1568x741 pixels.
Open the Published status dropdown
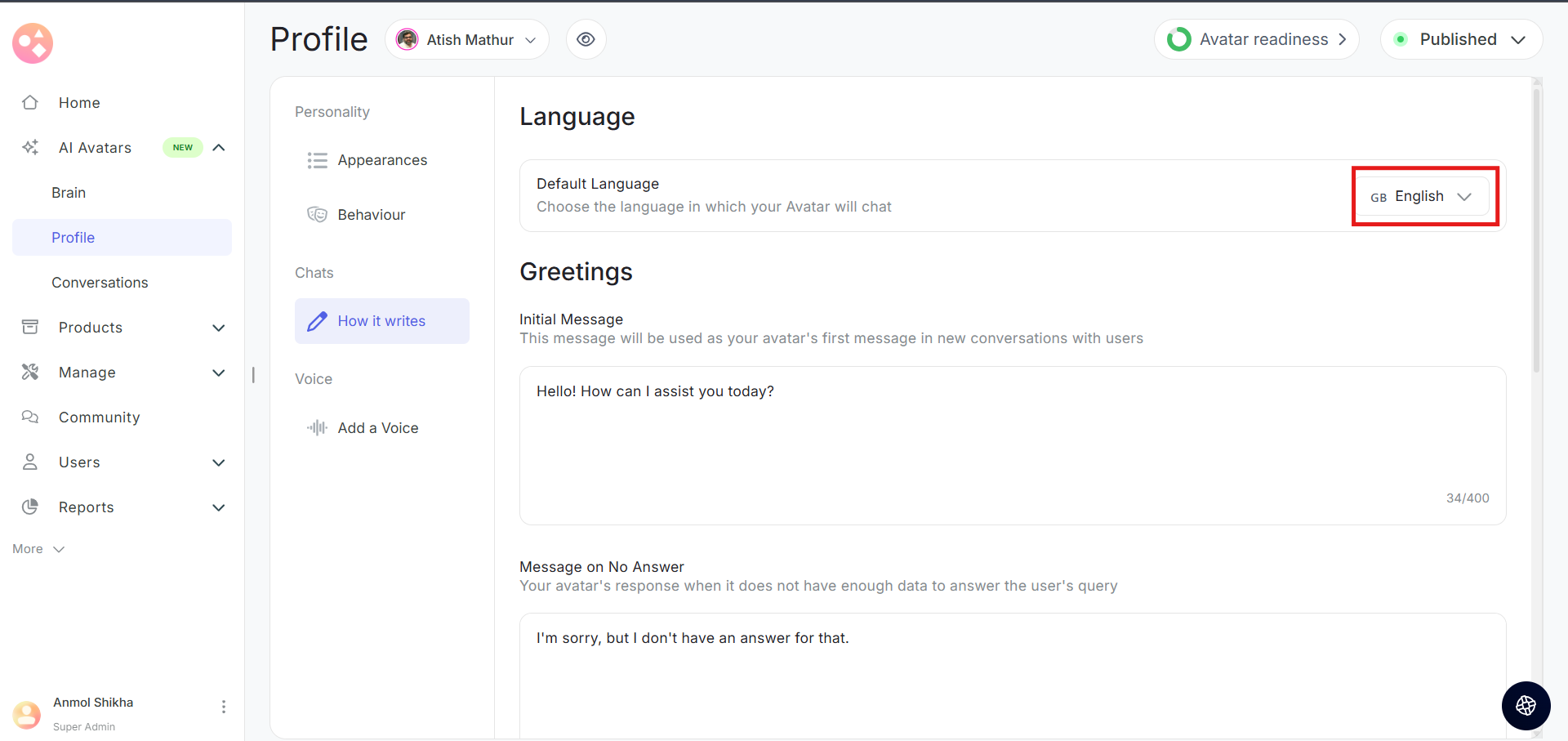[x=1460, y=39]
